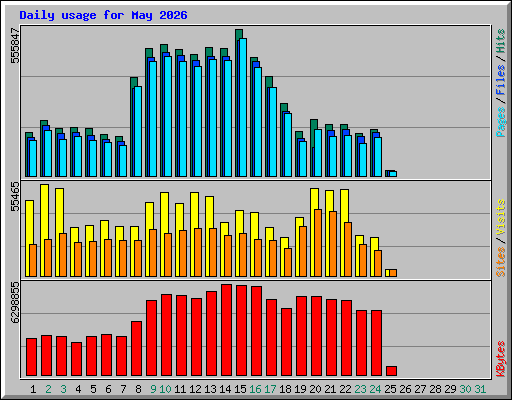Image resolution: width=512 pixels, height=400 pixels.
Task: Click day 5 on the x-axis
Action: [x=93, y=389]
